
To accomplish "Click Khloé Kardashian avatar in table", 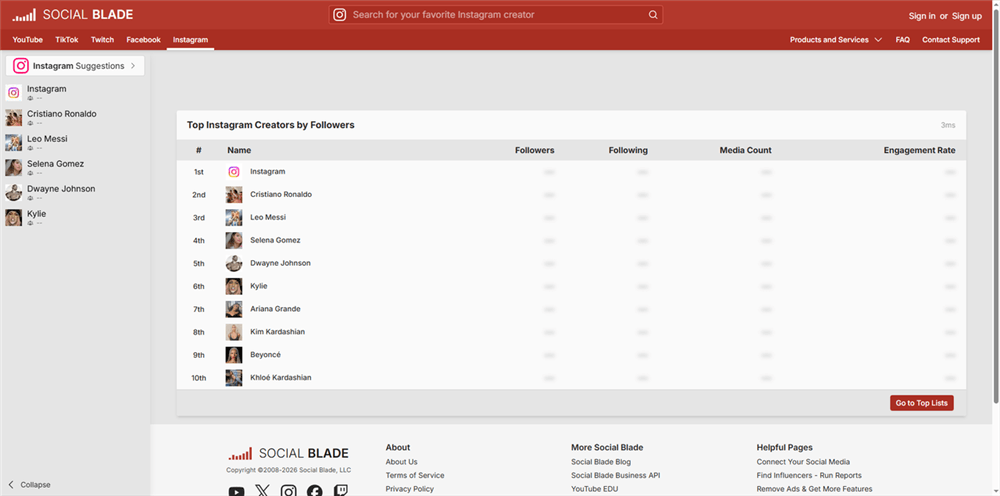I will [234, 377].
